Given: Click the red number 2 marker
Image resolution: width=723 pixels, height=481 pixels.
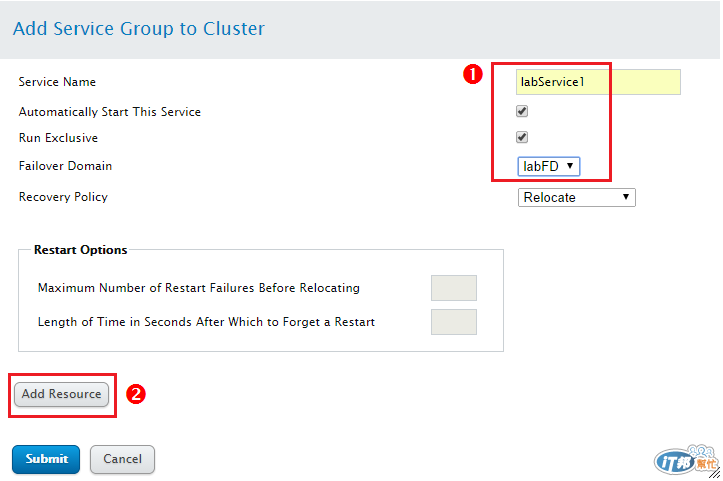Looking at the screenshot, I should tap(137, 394).
